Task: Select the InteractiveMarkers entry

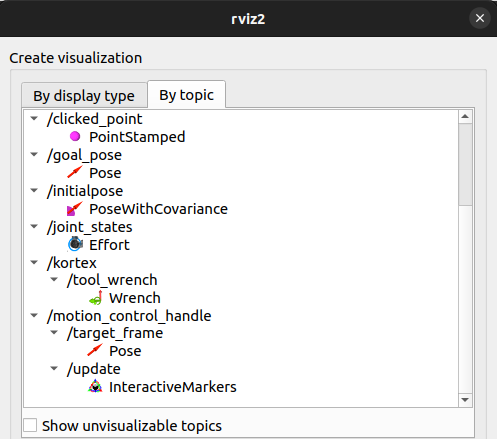Action: point(173,387)
